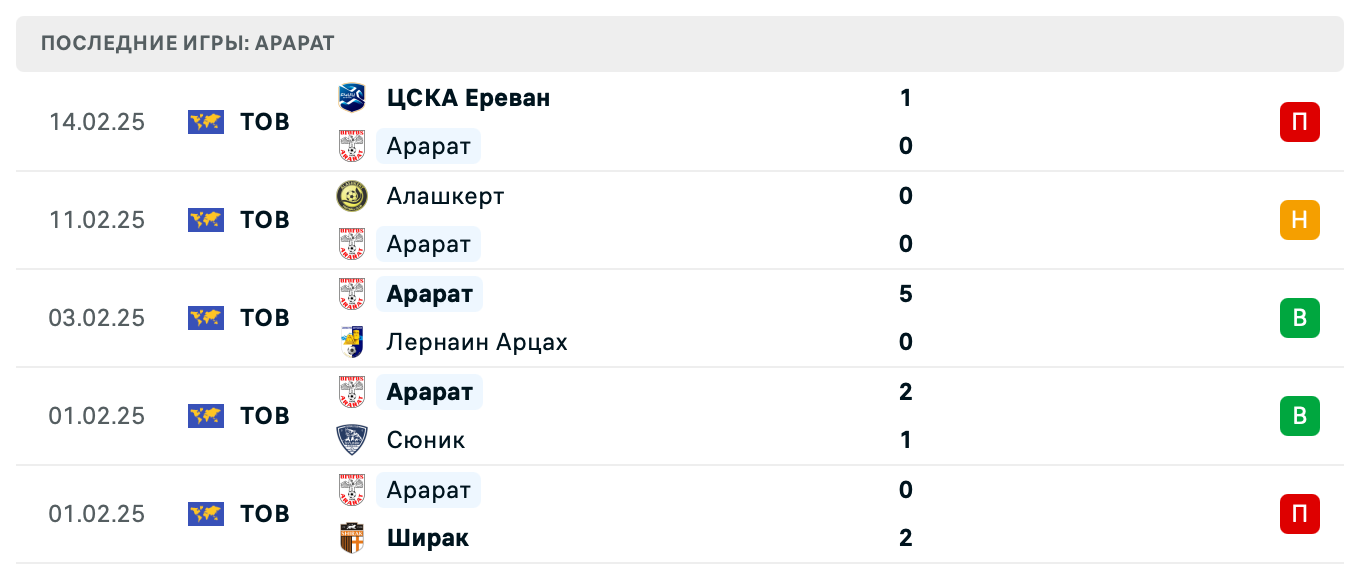Viewport: 1362px width, 576px height.
Task: Select the red П badge for the ЦСКА loss
Action: tap(1300, 122)
